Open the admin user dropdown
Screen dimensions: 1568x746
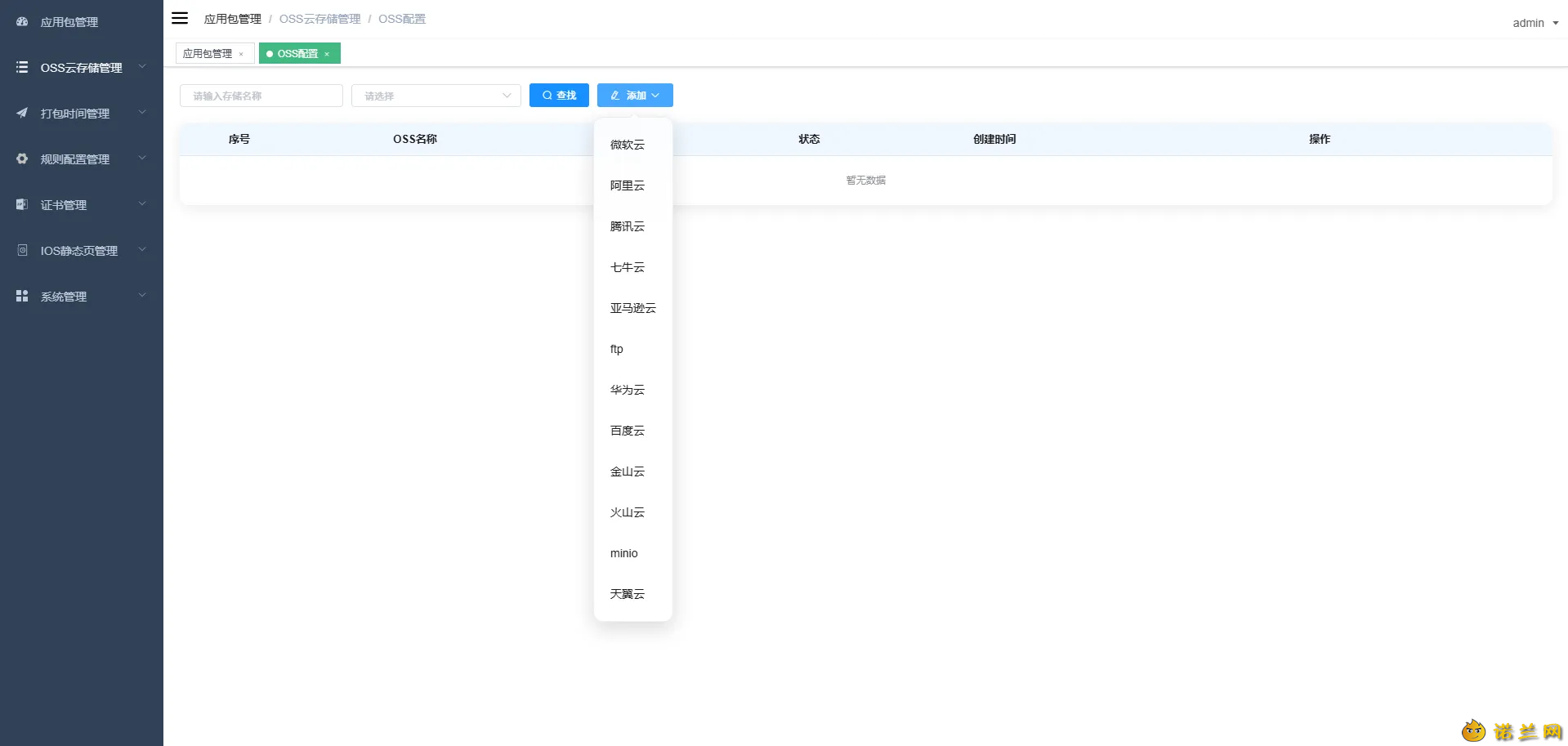pyautogui.click(x=1535, y=23)
